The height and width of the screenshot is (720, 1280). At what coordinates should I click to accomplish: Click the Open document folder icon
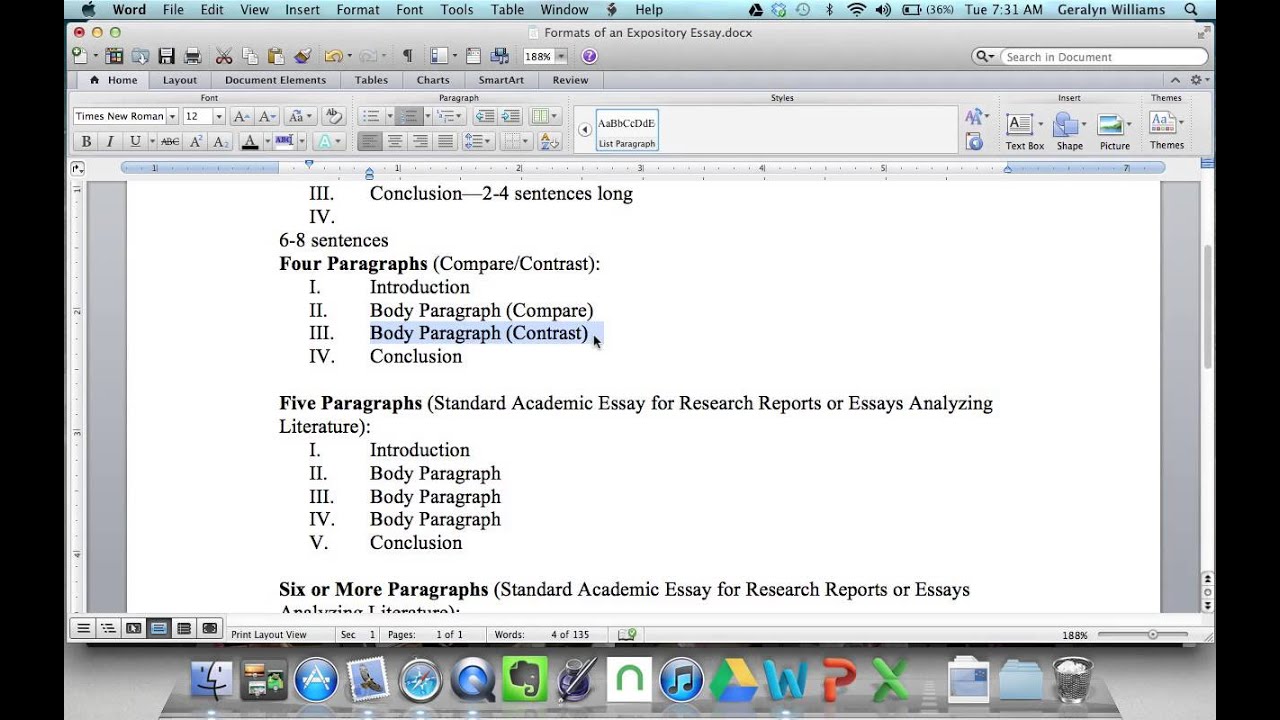pyautogui.click(x=141, y=56)
